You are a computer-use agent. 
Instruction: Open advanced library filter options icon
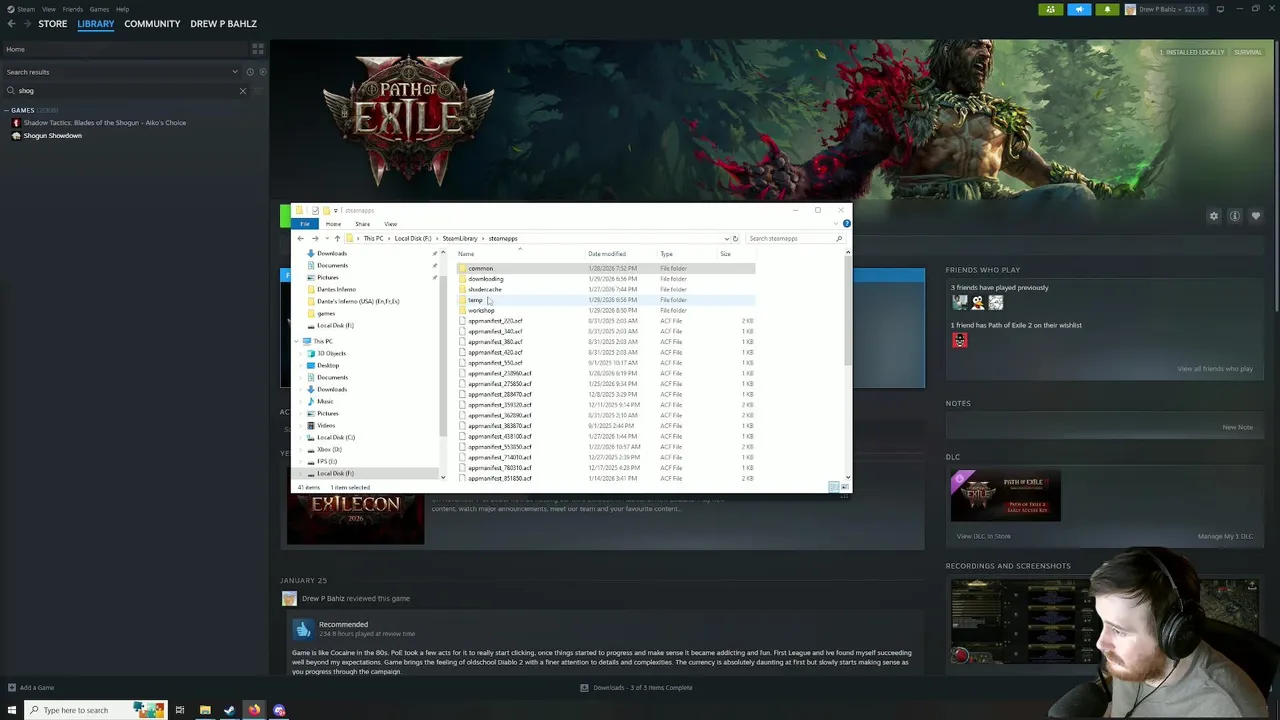coord(258,91)
